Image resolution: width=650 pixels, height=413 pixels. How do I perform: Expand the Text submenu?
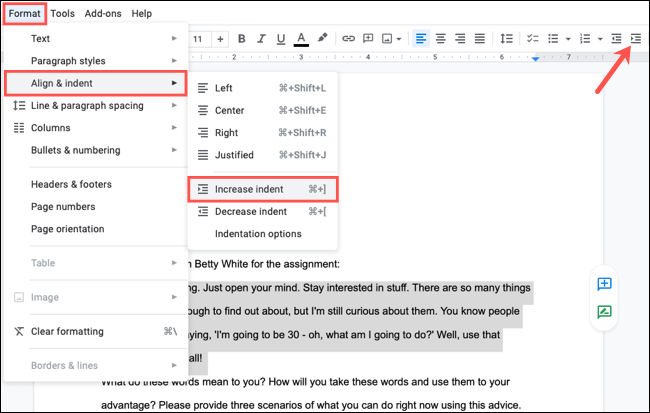tap(95, 39)
